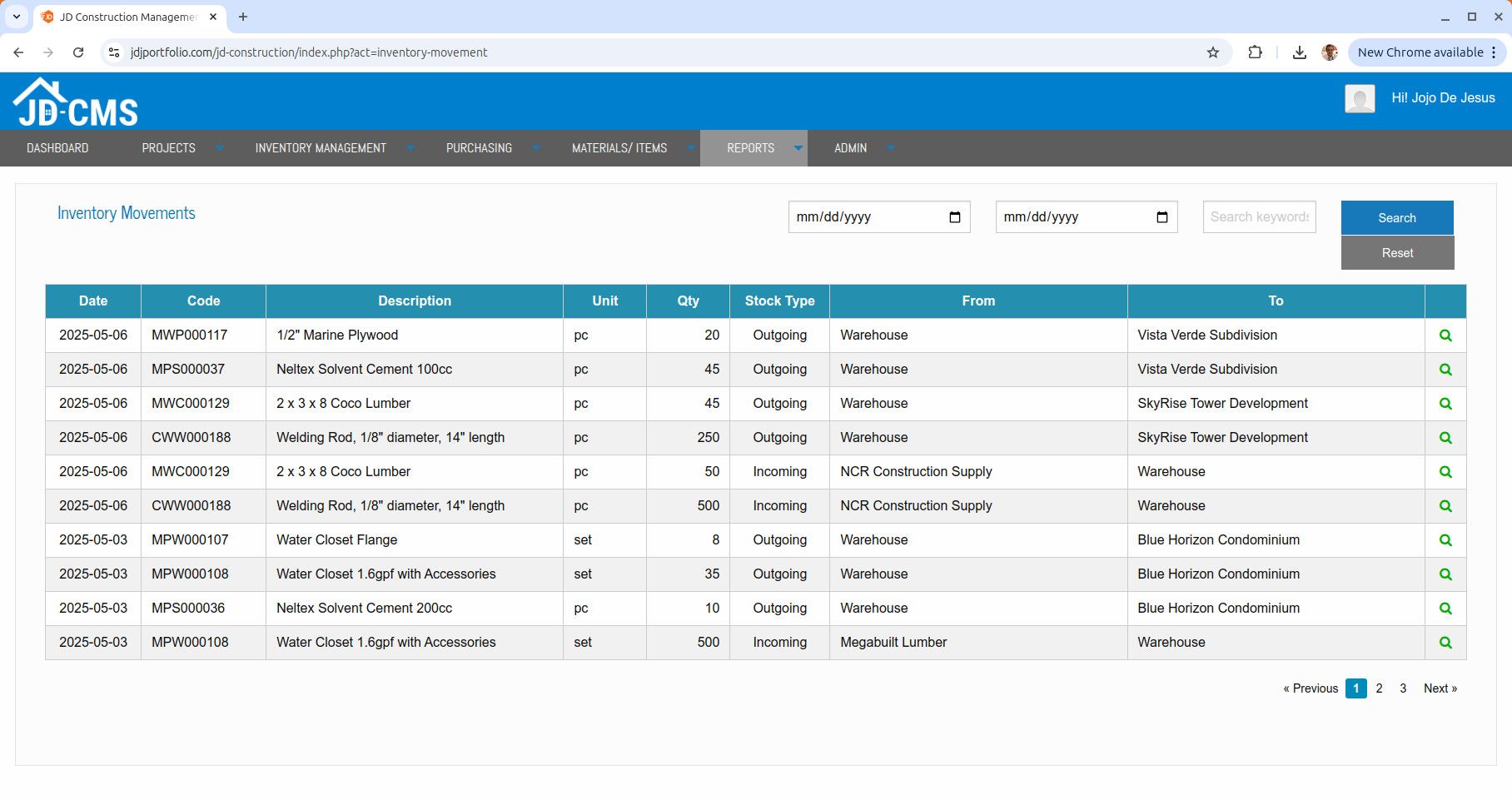Click the blue Search button
This screenshot has height=800, width=1512.
(x=1396, y=218)
